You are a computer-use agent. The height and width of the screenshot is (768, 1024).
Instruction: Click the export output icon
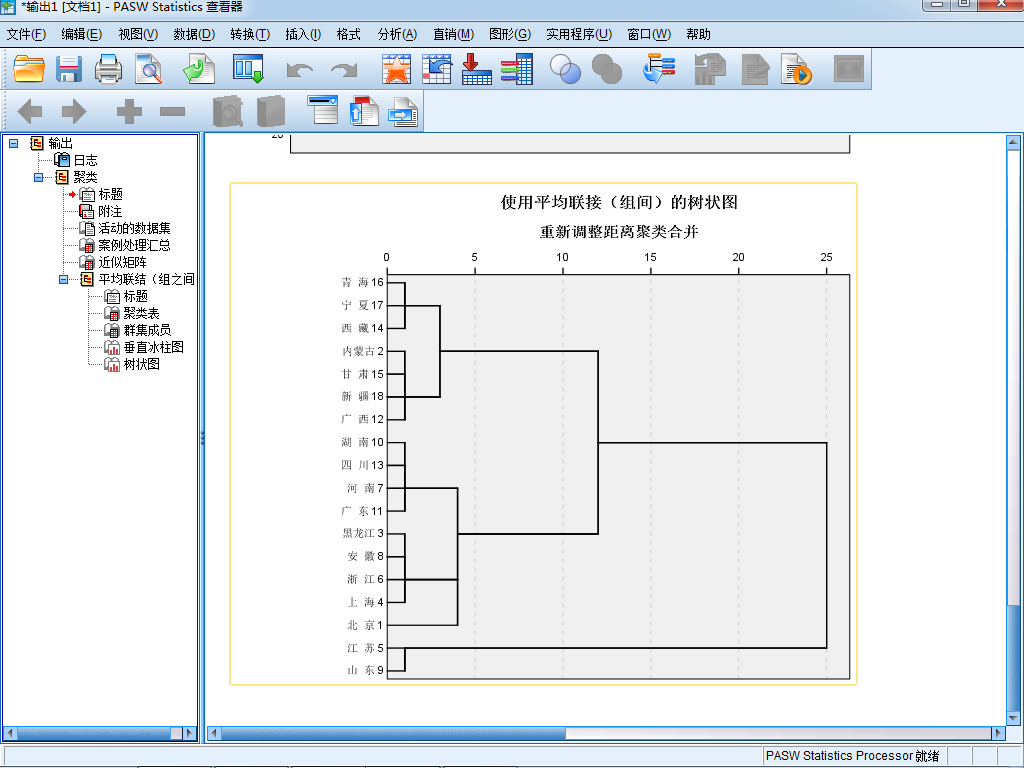199,69
